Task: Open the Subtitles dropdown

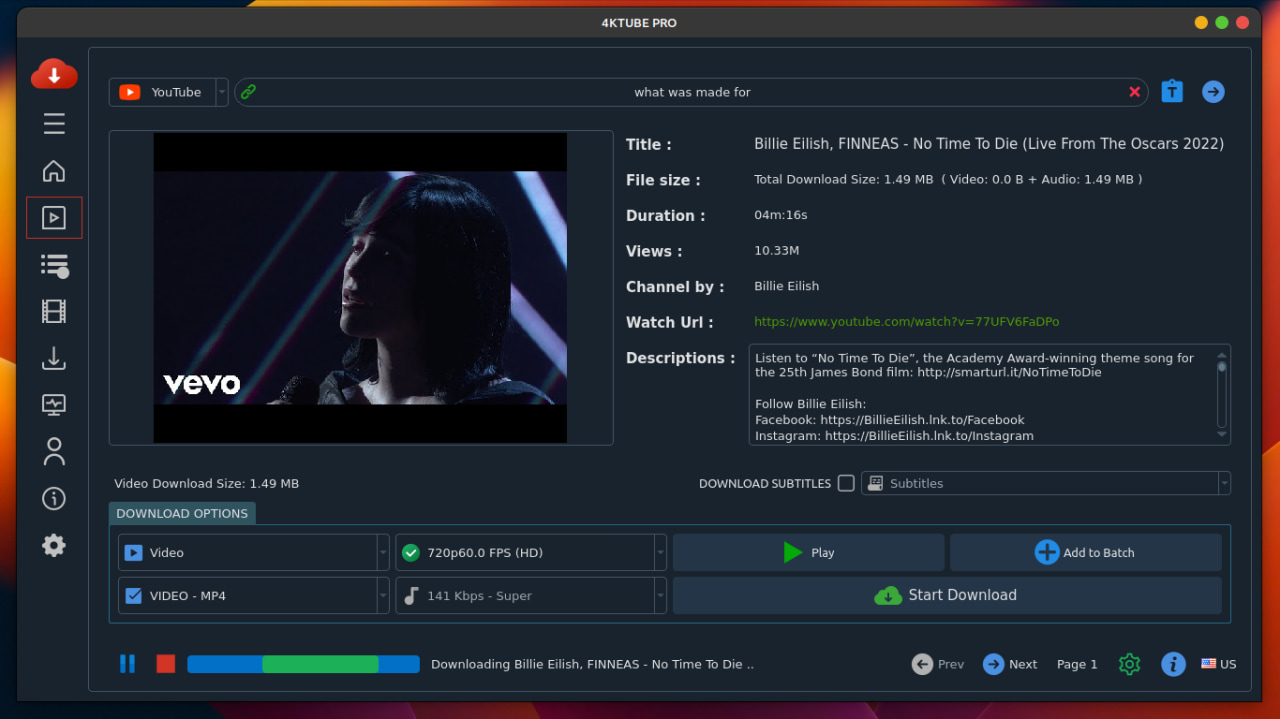Action: 1046,483
